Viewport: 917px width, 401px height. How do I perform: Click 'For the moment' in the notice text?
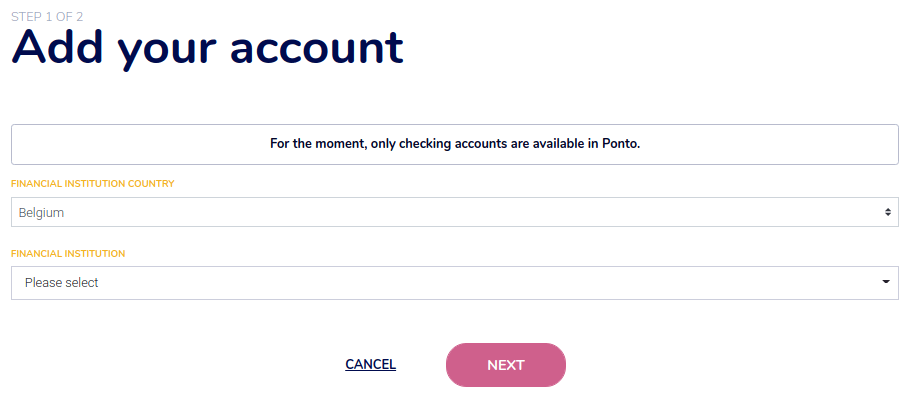[x=316, y=144]
